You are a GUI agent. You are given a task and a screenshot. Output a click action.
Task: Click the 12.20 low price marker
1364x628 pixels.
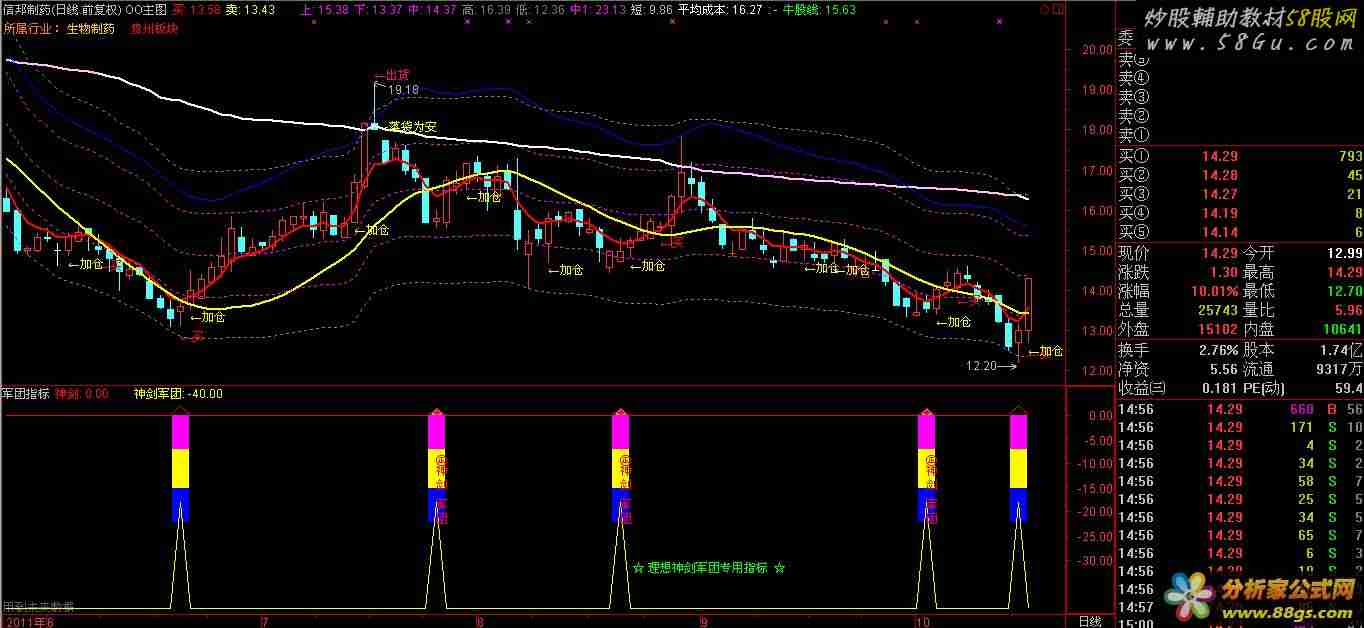click(x=983, y=366)
